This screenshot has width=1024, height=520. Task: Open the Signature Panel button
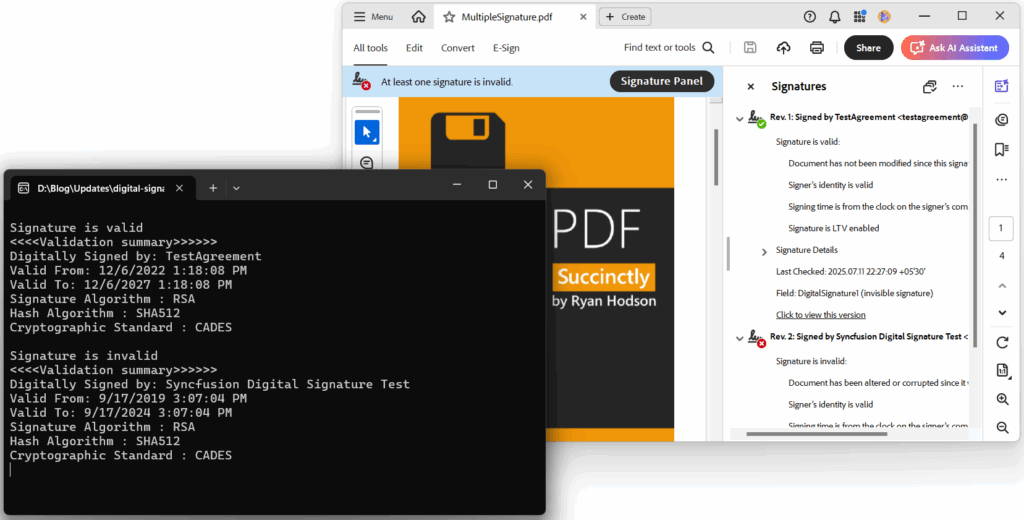click(662, 81)
